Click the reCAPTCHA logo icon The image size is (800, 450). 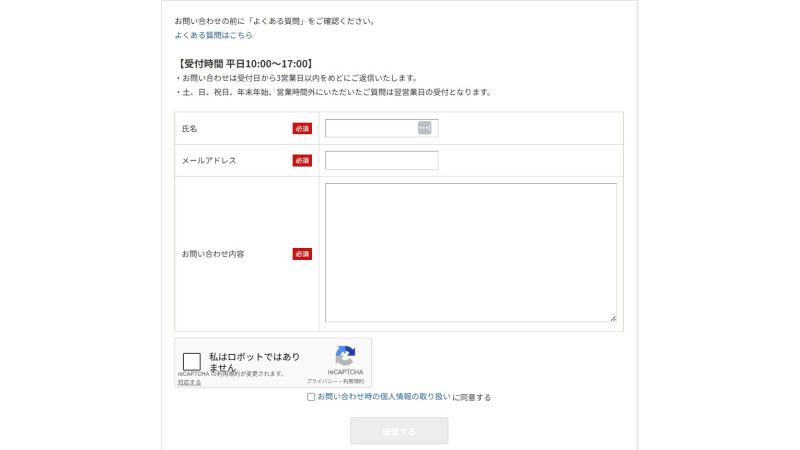345,356
